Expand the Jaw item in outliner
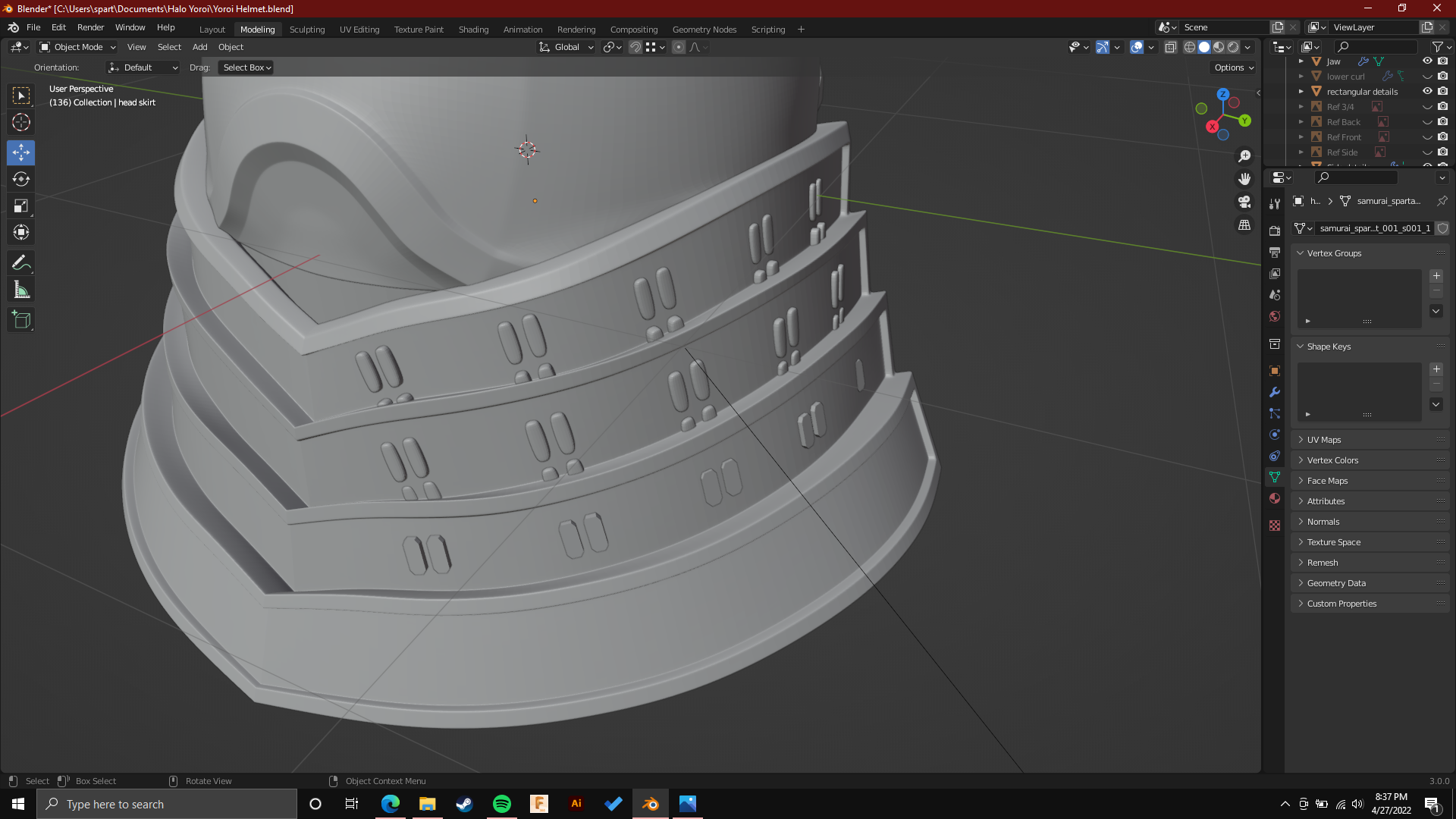The width and height of the screenshot is (1456, 819). pyautogui.click(x=1301, y=61)
